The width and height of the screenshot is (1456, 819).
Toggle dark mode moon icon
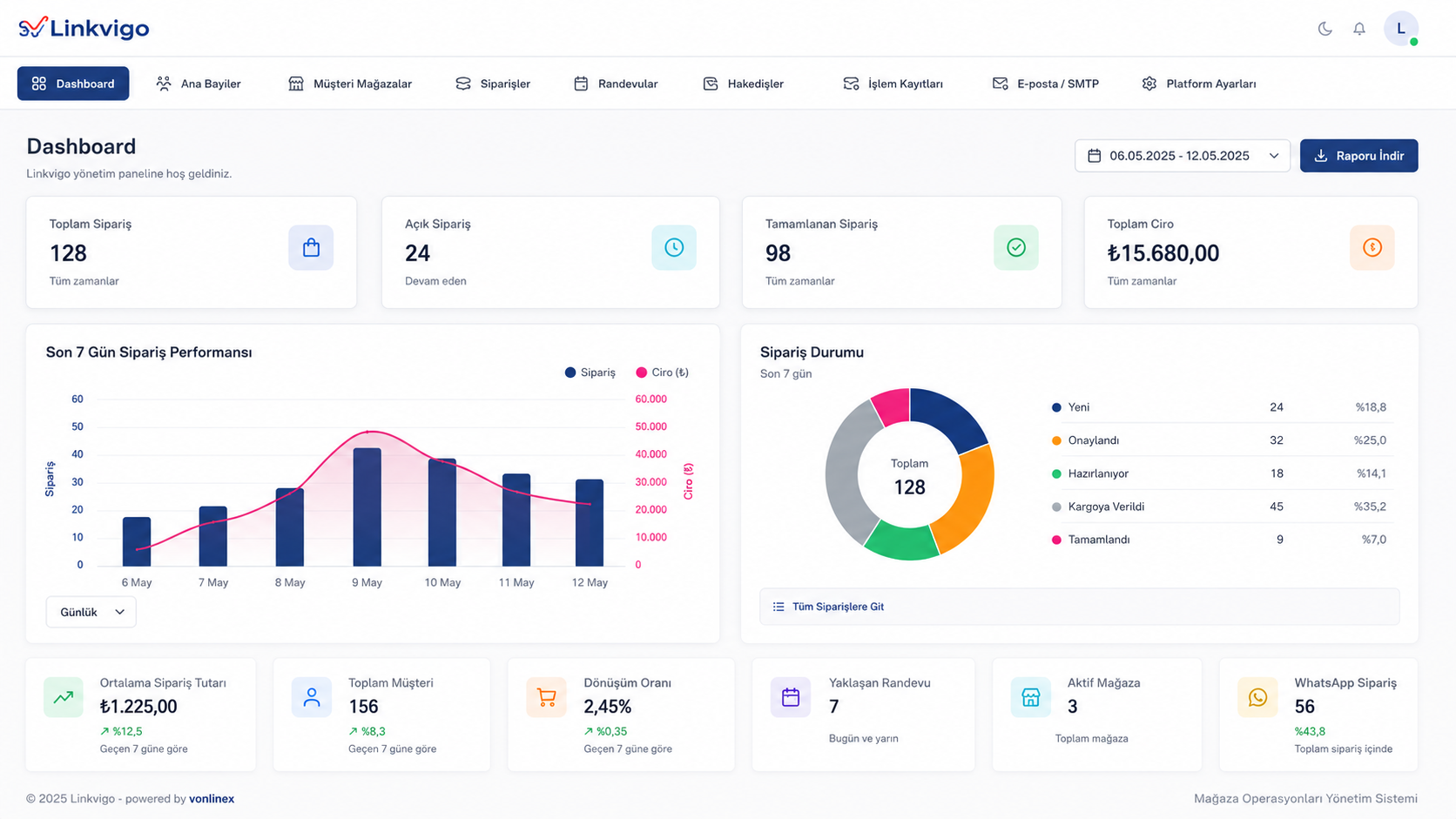[1325, 29]
